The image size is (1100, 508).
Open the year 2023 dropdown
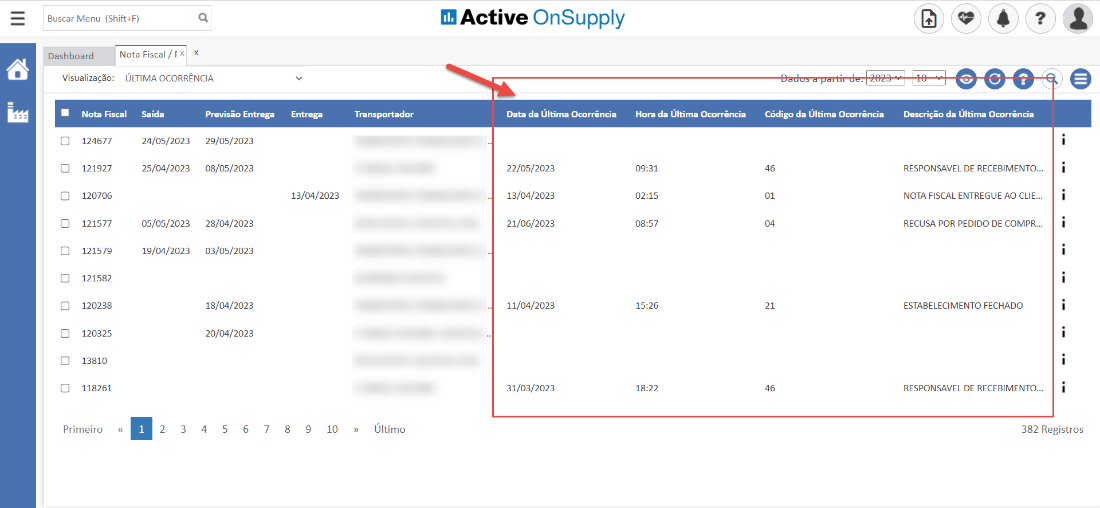(885, 78)
